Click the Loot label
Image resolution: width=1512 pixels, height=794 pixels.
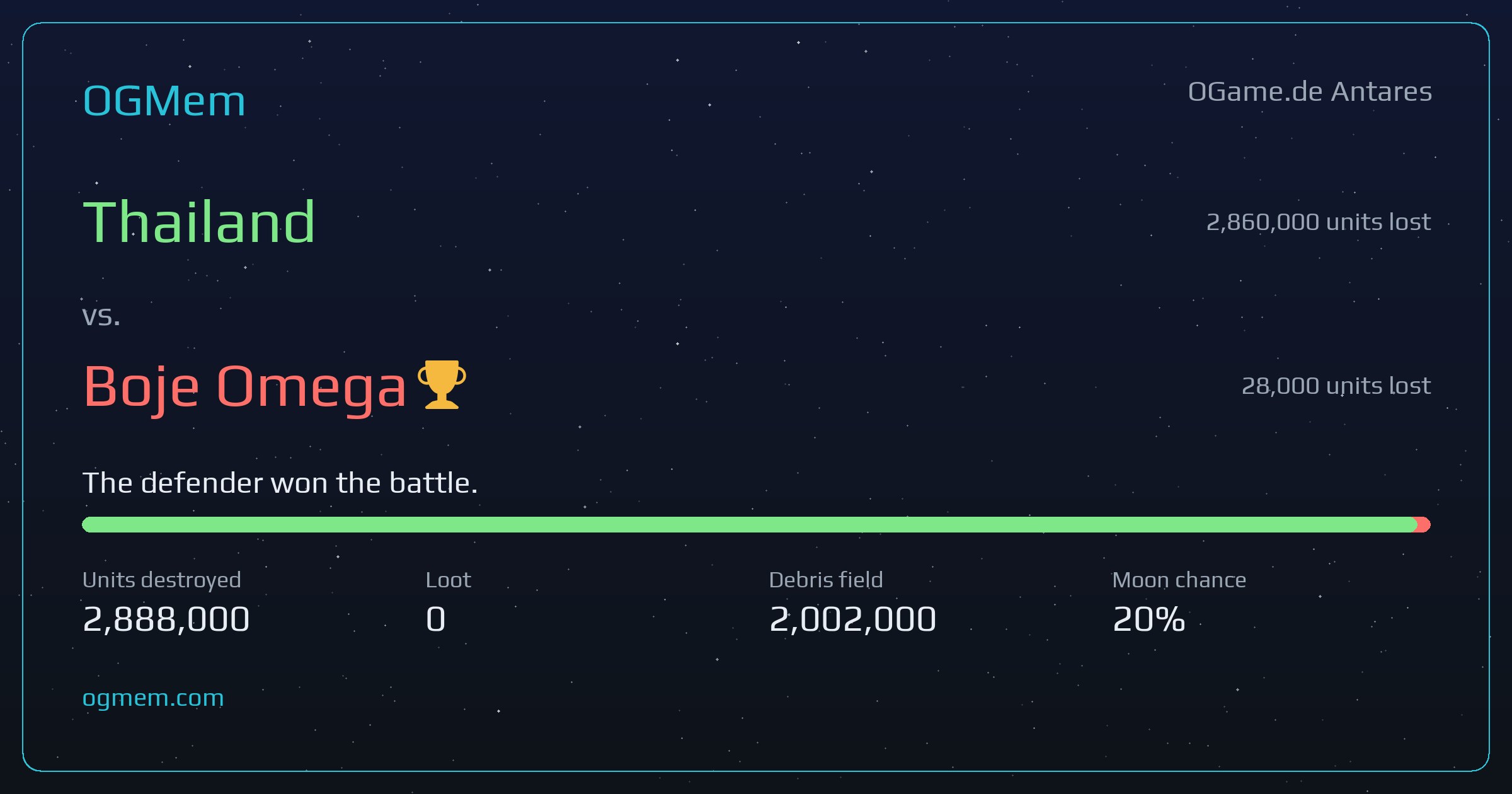448,580
